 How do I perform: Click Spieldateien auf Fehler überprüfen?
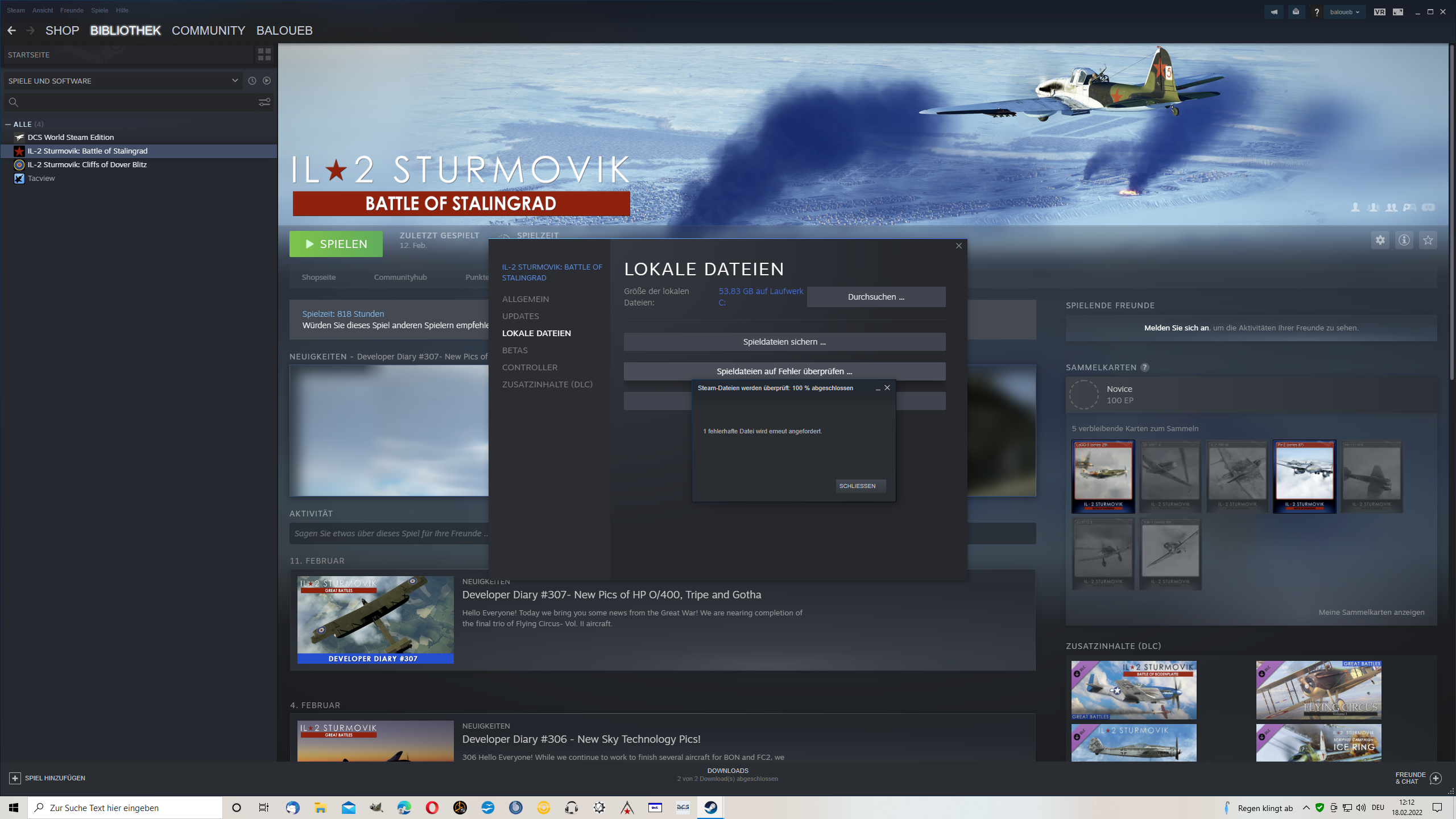point(784,371)
